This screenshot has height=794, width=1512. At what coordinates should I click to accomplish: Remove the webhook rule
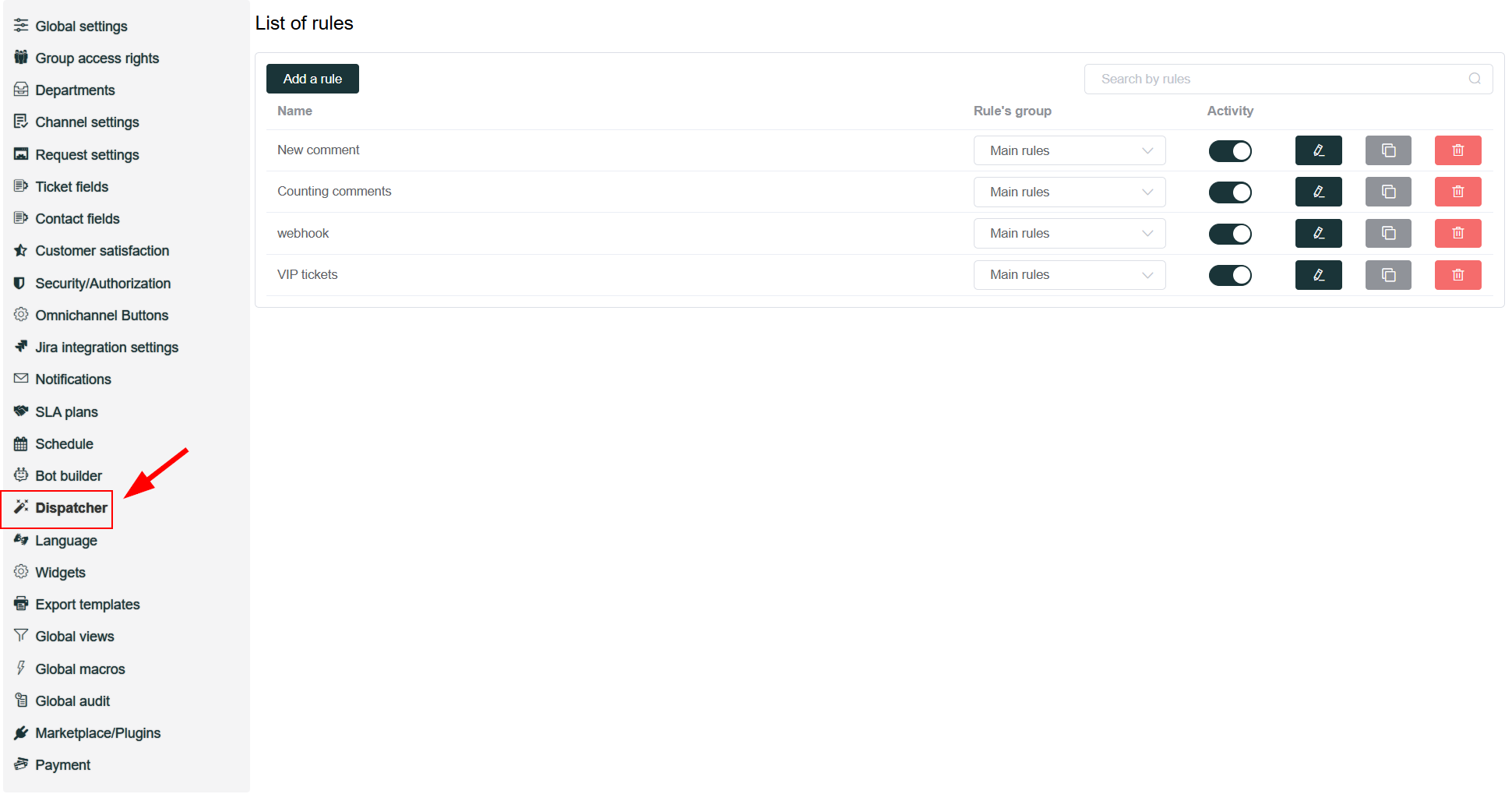tap(1457, 233)
